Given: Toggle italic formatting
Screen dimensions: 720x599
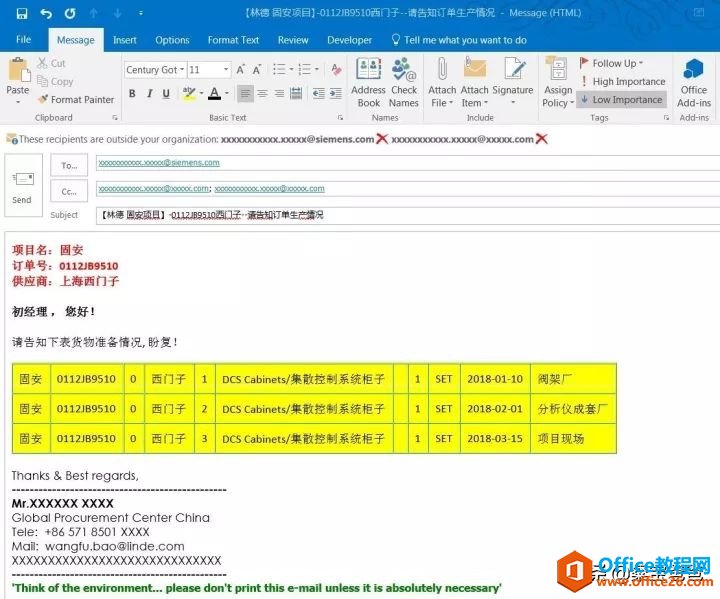Looking at the screenshot, I should [149, 94].
